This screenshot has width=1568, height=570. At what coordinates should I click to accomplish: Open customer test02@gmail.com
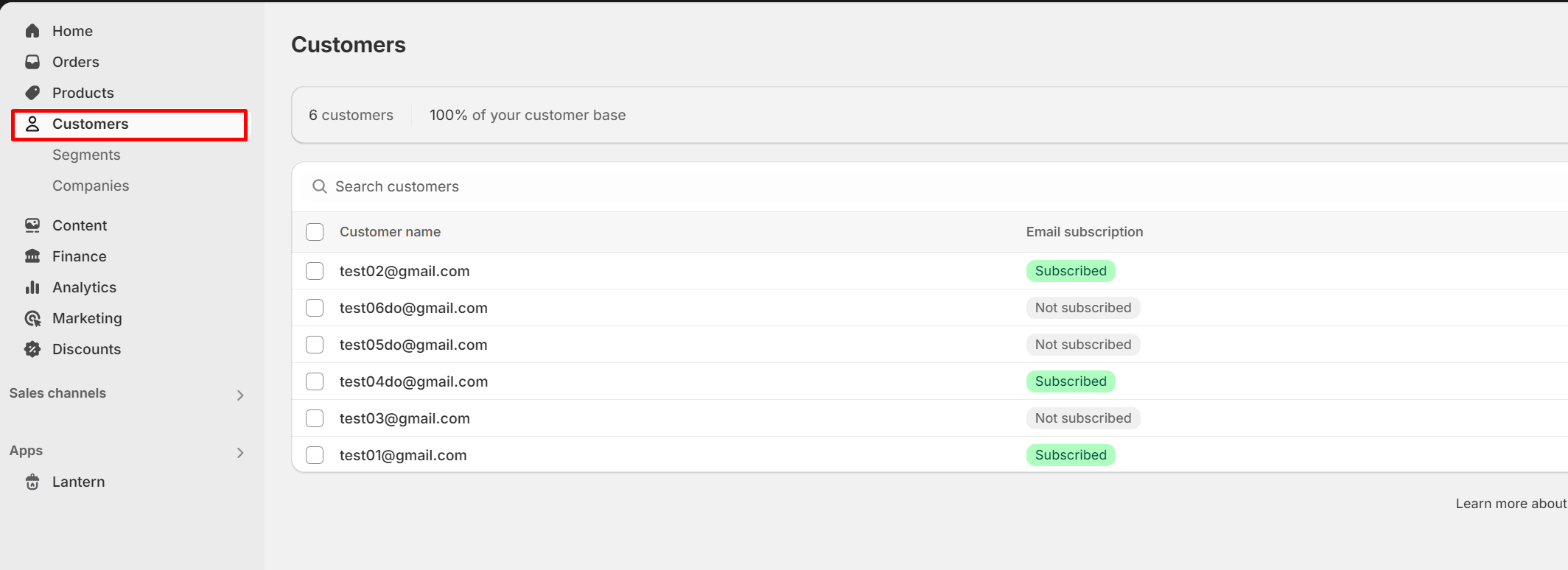point(405,271)
